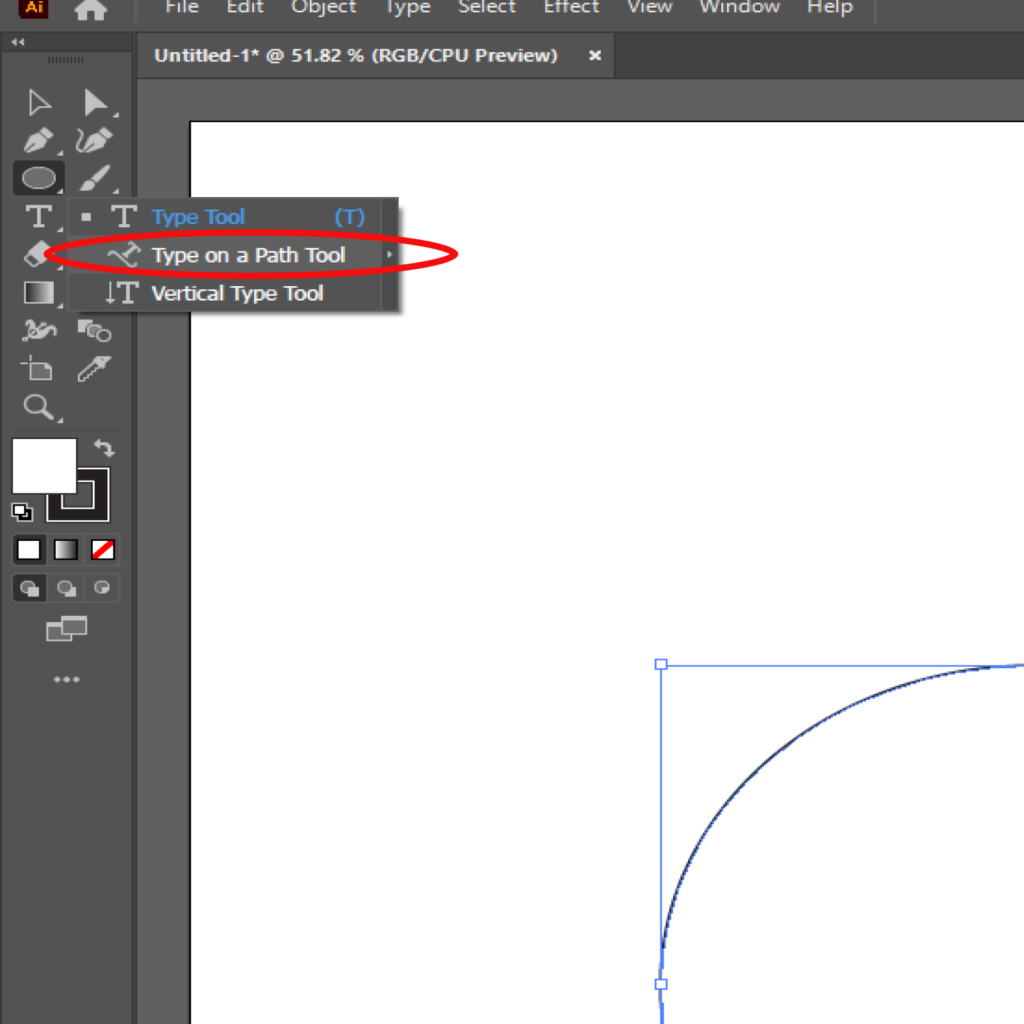Close the Untitled-1 document tab

595,56
